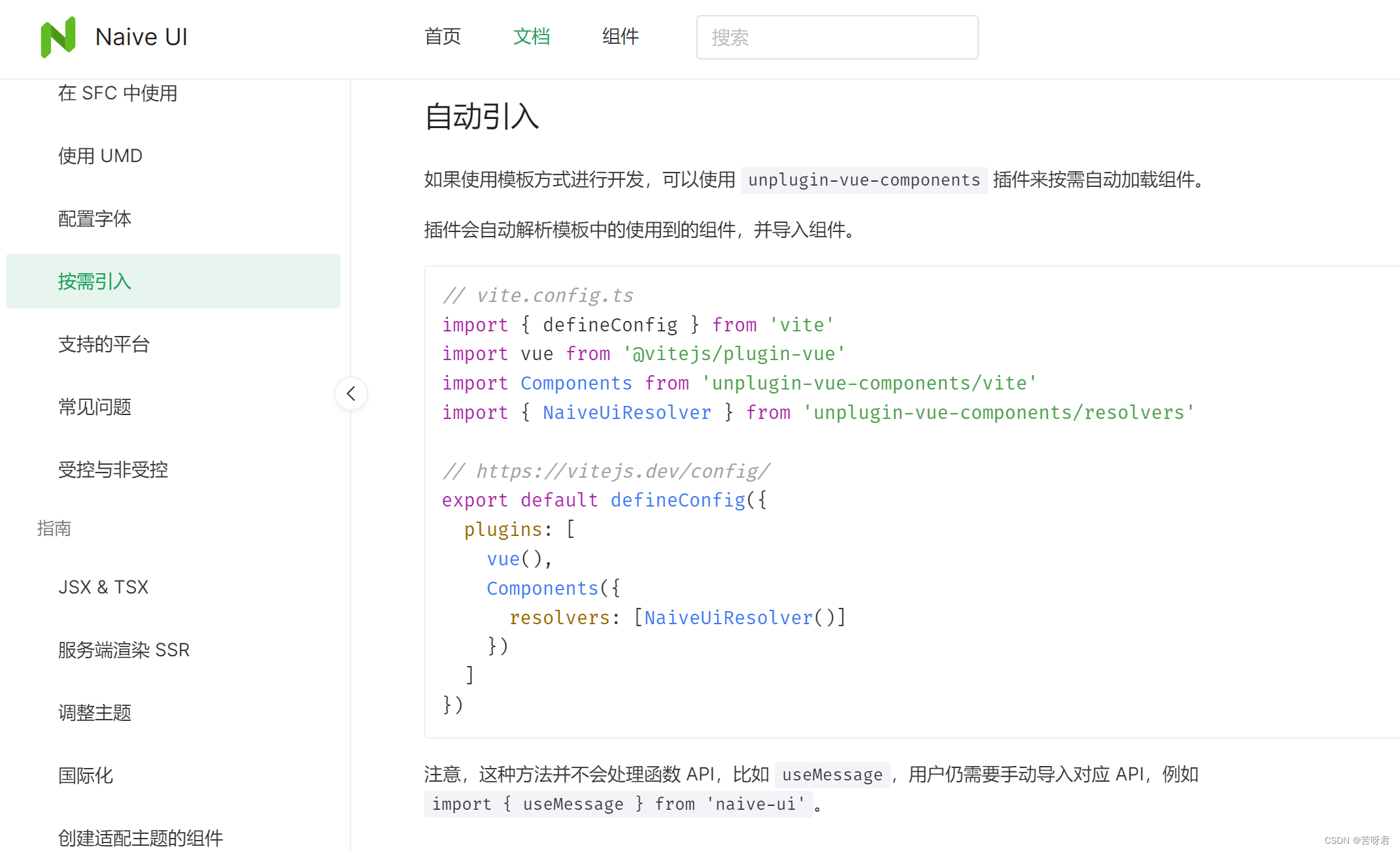Open the 常见问题 page

tap(94, 407)
